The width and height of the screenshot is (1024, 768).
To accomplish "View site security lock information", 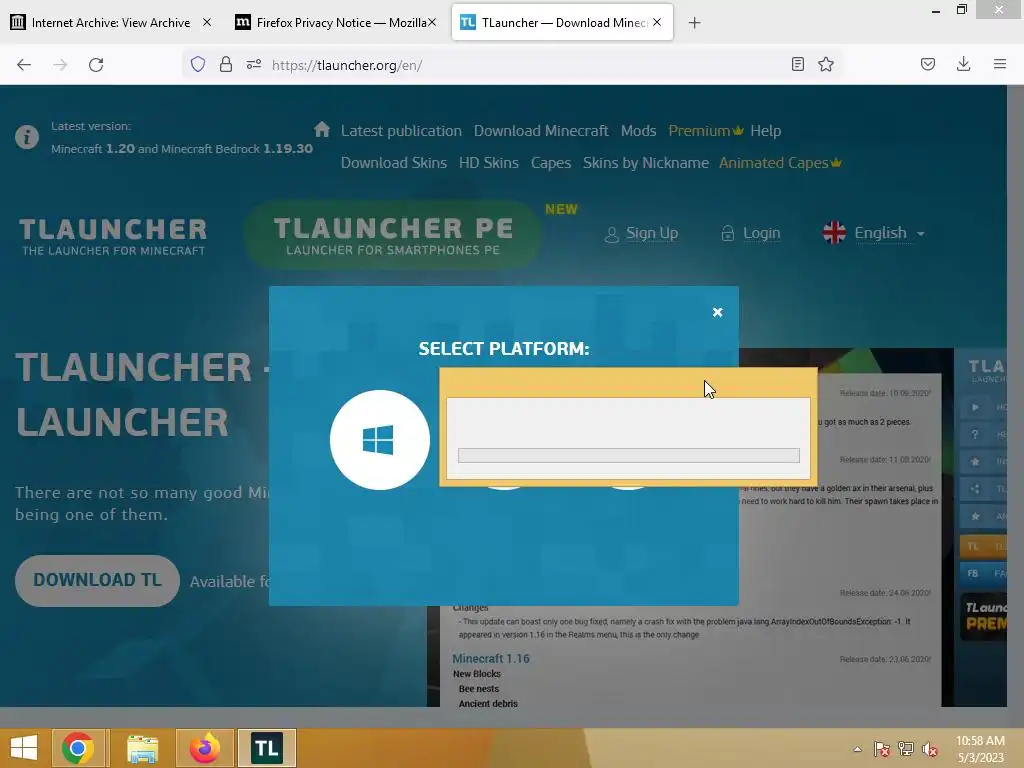I will (226, 64).
